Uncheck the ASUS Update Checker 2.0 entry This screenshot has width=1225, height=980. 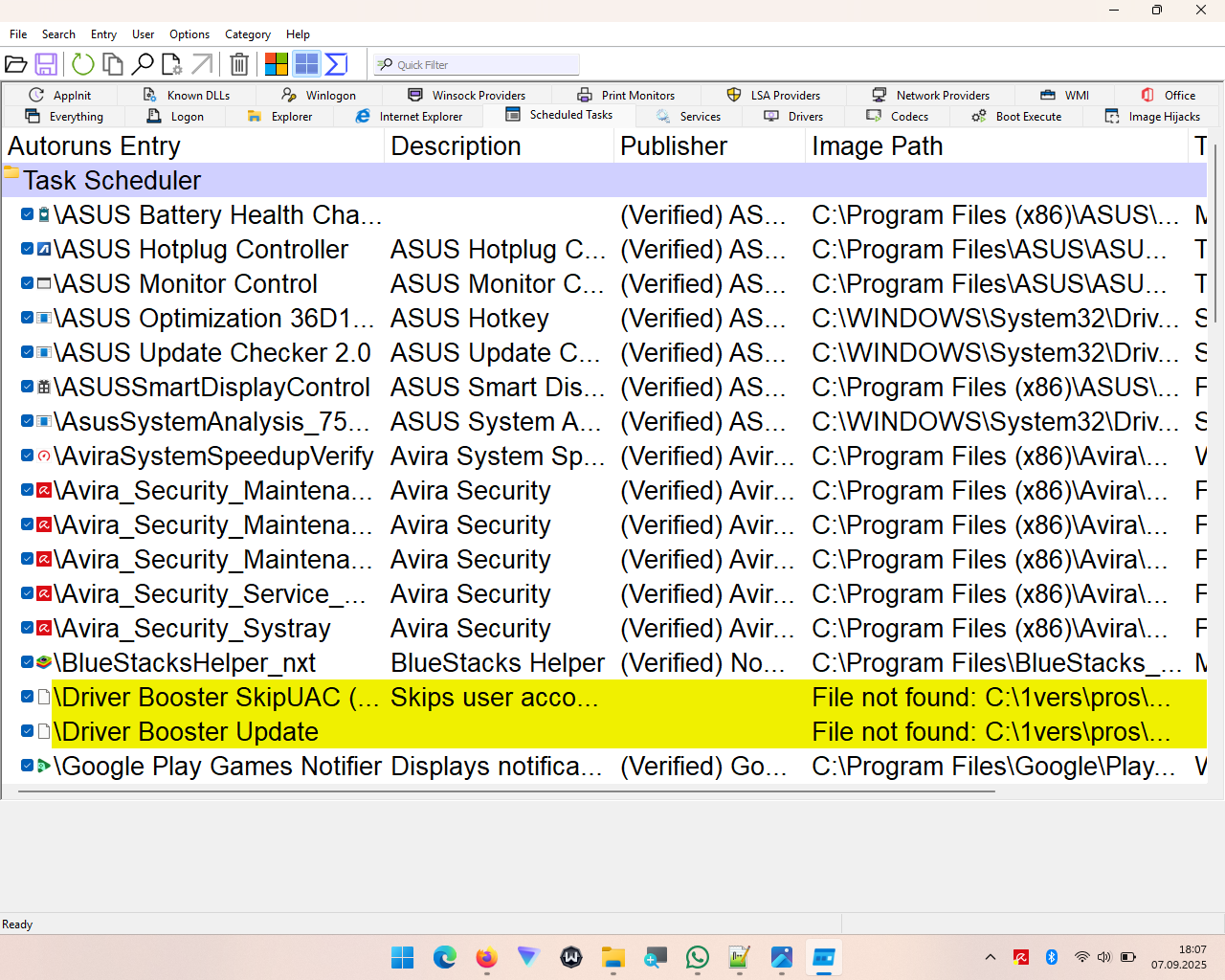28,352
